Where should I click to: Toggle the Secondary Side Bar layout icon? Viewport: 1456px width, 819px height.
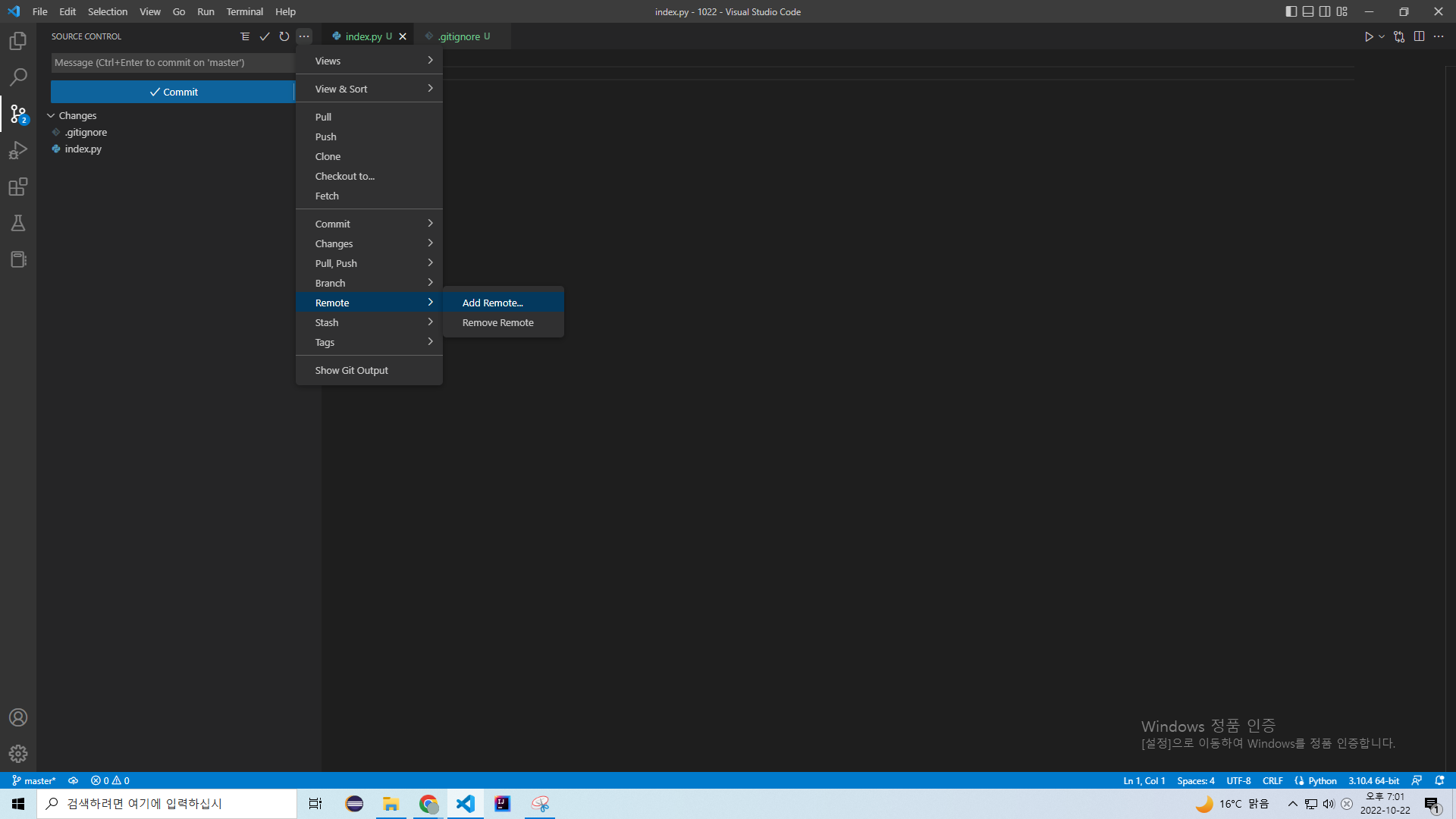pyautogui.click(x=1325, y=11)
